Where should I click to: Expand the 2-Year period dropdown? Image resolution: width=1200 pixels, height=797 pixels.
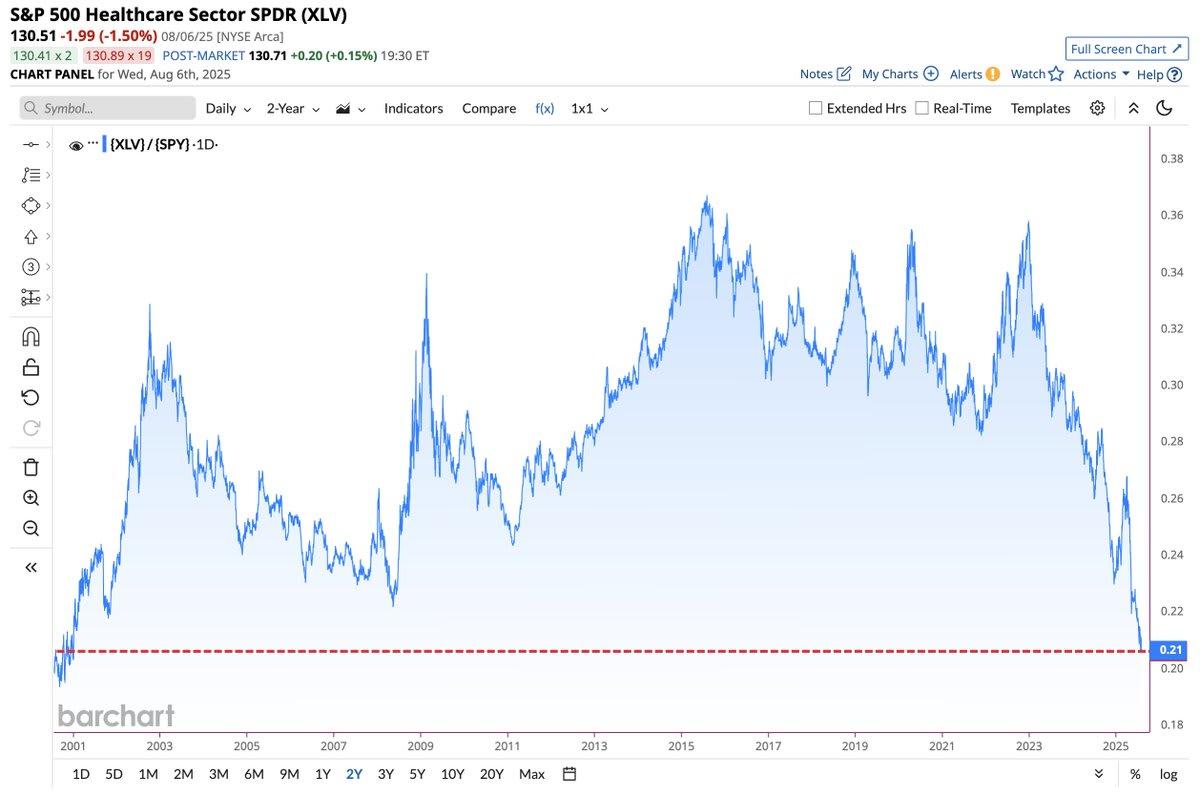click(x=293, y=108)
